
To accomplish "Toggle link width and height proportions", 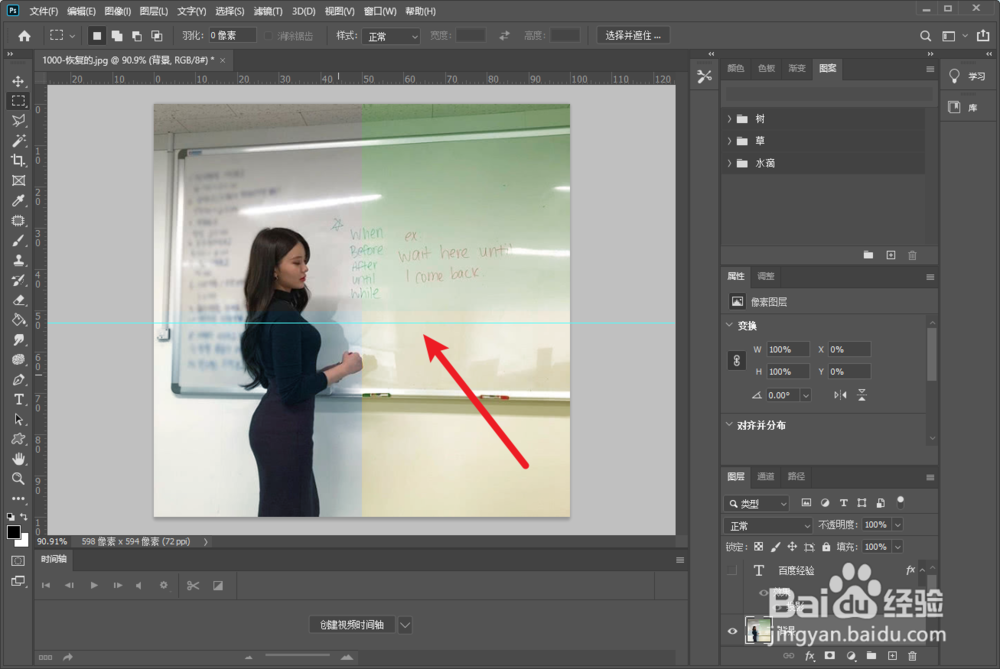I will point(737,360).
